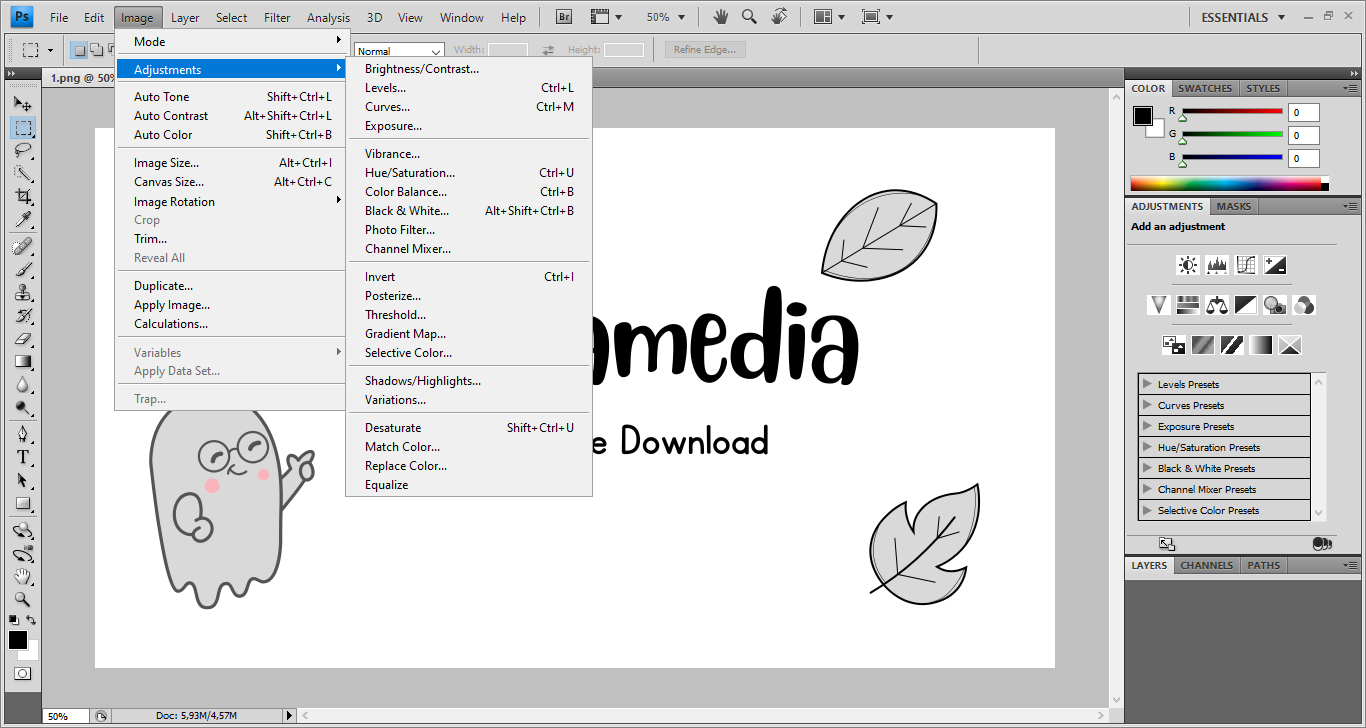The height and width of the screenshot is (728, 1366).
Task: Choose the Eraser tool
Action: [x=23, y=339]
